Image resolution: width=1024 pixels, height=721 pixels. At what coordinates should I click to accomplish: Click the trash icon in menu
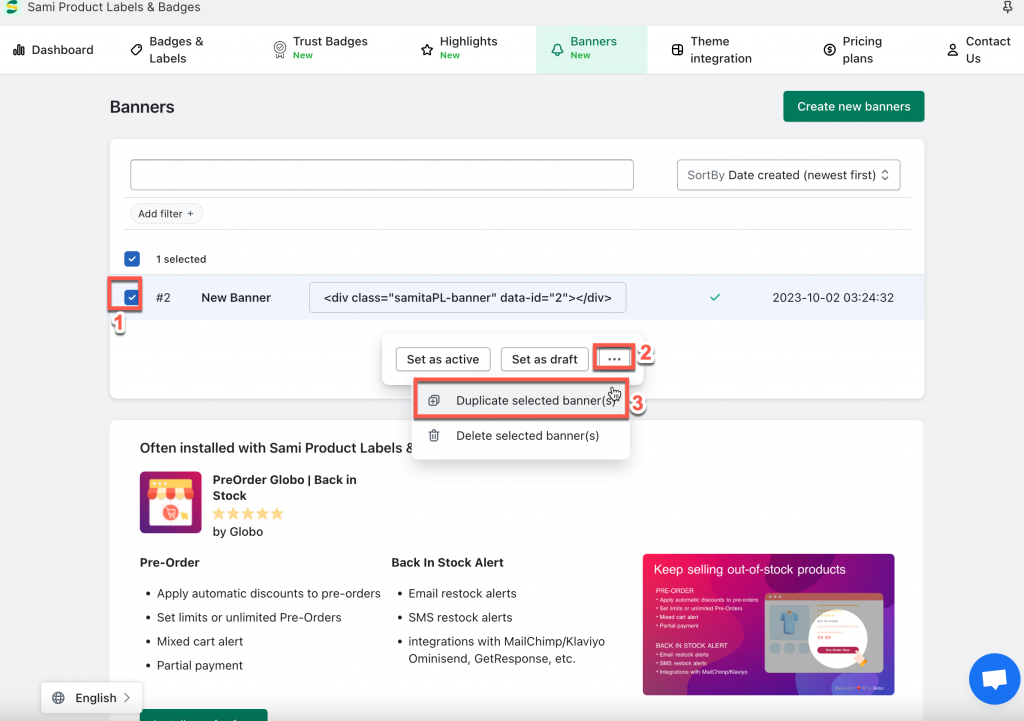[434, 436]
